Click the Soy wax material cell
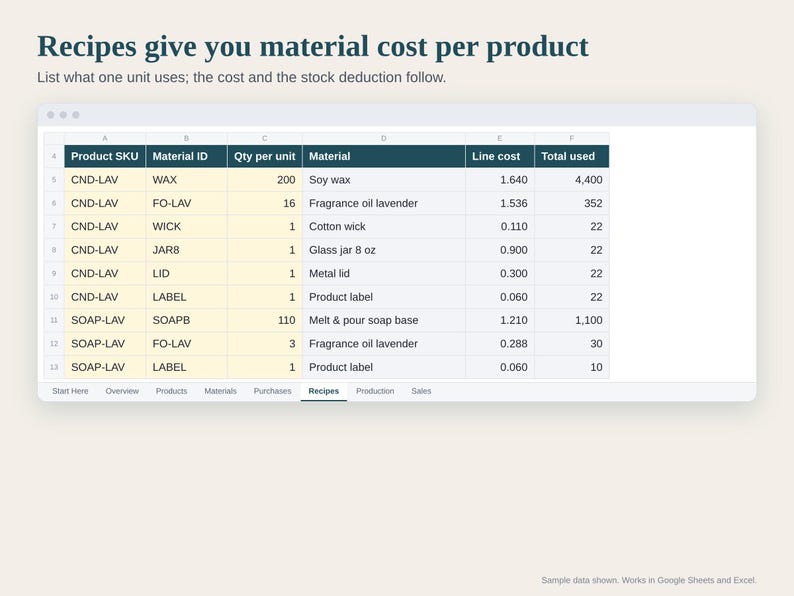The height and width of the screenshot is (596, 794). point(384,180)
